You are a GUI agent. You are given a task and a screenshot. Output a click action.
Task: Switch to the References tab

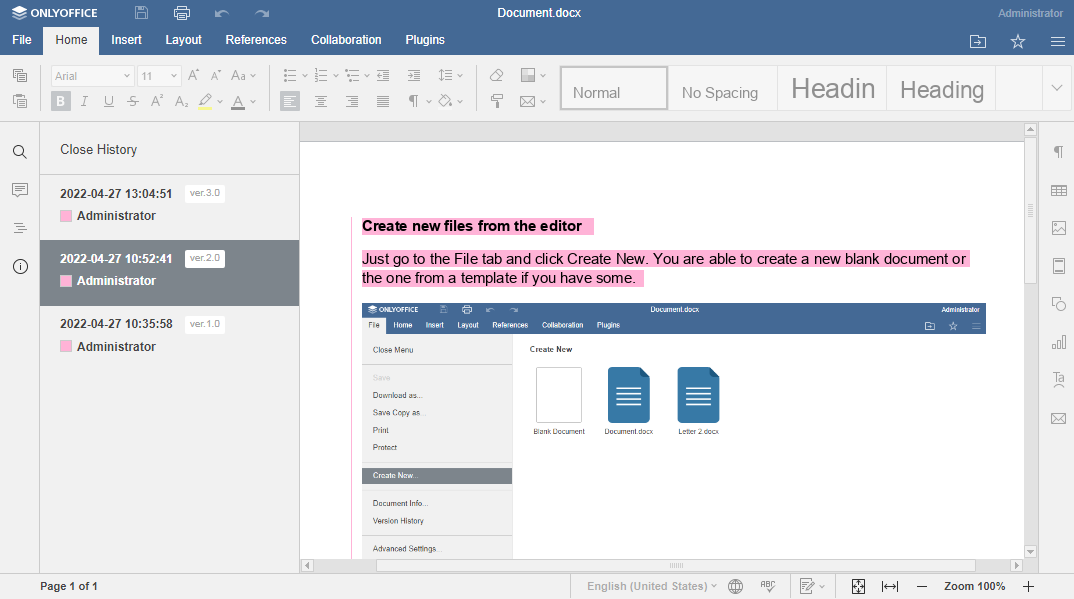(x=256, y=40)
